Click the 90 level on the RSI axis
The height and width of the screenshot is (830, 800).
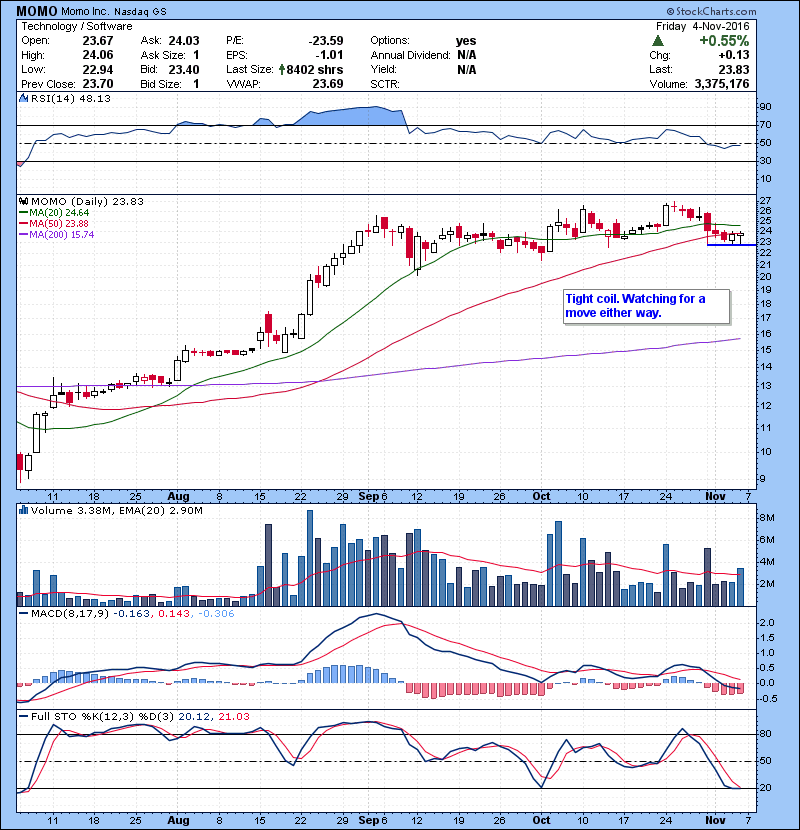click(765, 107)
